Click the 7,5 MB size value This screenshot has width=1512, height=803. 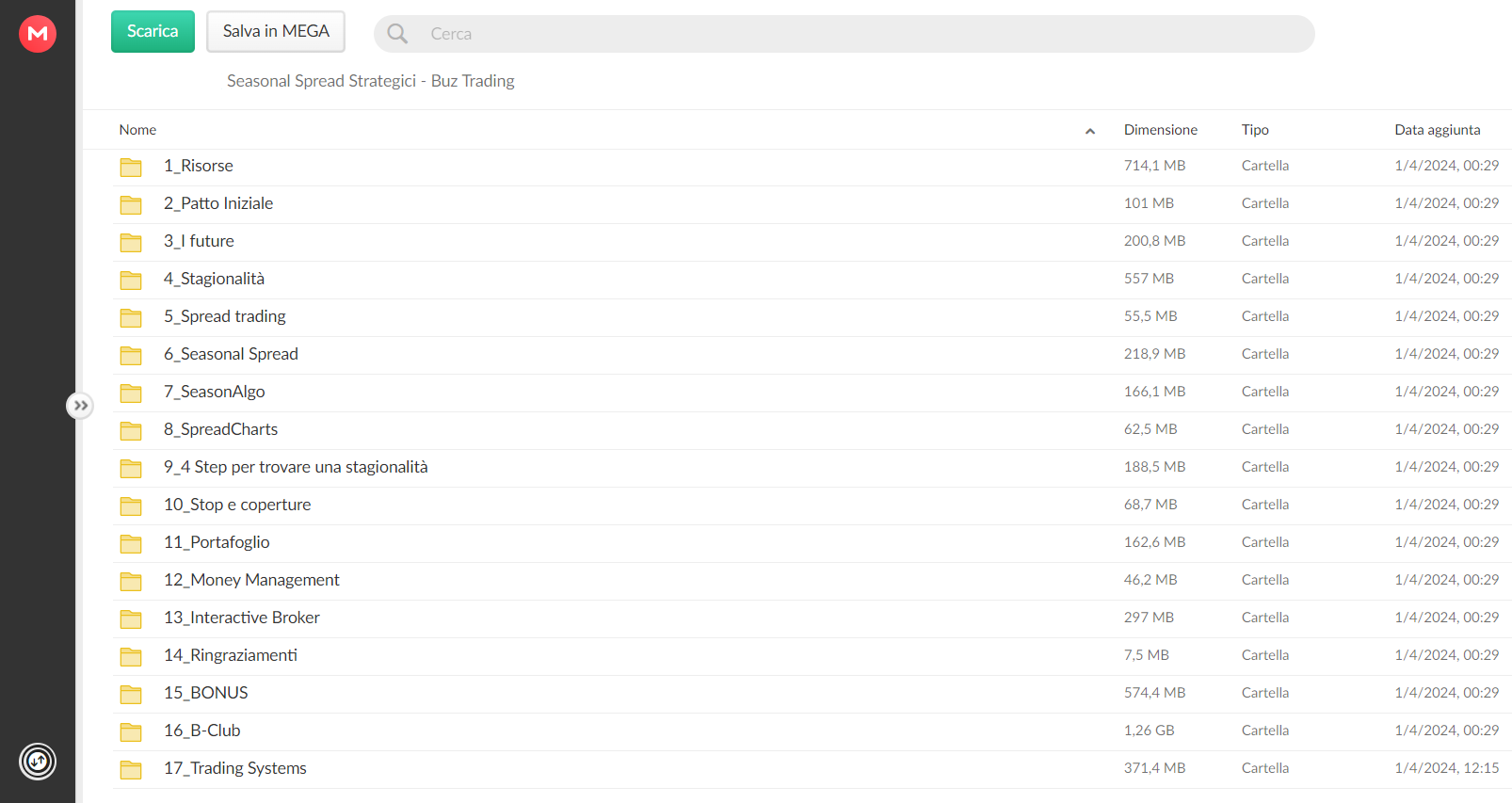tap(1146, 655)
